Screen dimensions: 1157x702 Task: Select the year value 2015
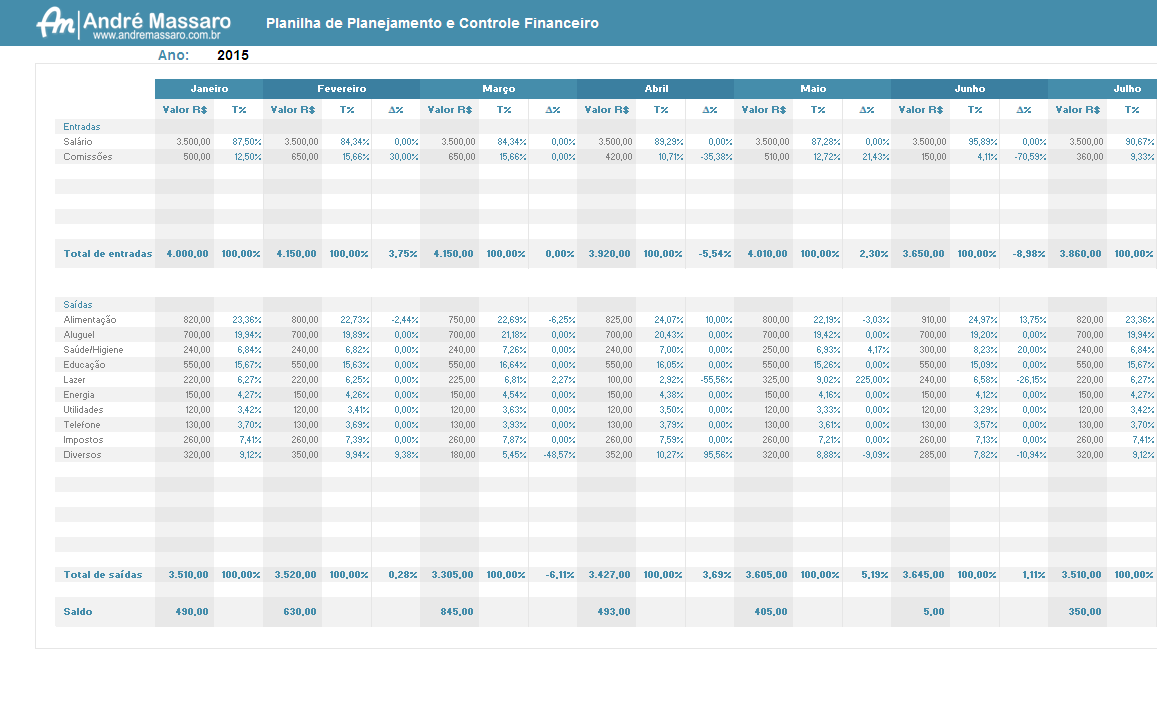(232, 55)
